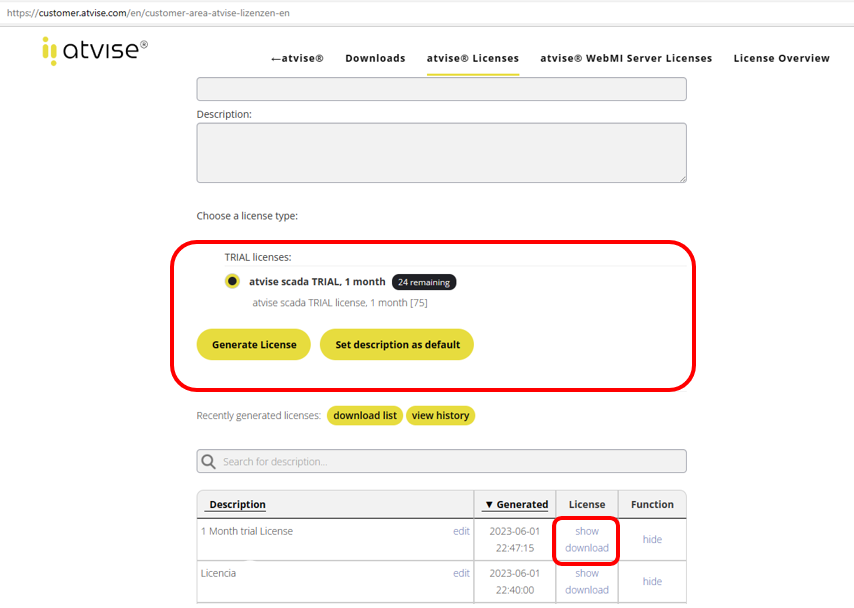Edit the Licencia description
Screen dimensions: 854x608
coord(461,573)
